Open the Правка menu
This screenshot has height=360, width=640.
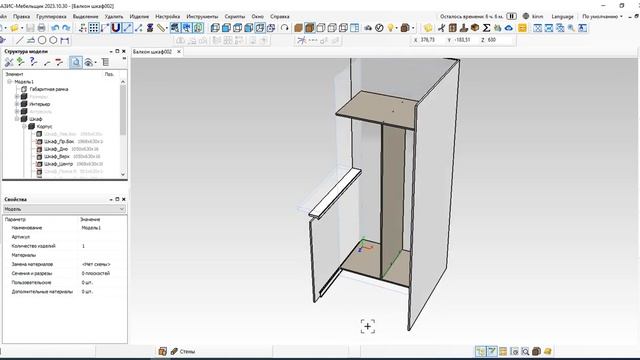pyautogui.click(x=21, y=16)
